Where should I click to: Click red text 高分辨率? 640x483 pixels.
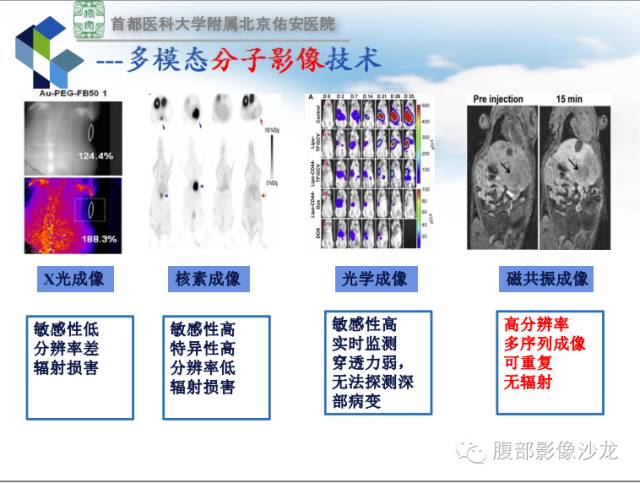pyautogui.click(x=536, y=324)
